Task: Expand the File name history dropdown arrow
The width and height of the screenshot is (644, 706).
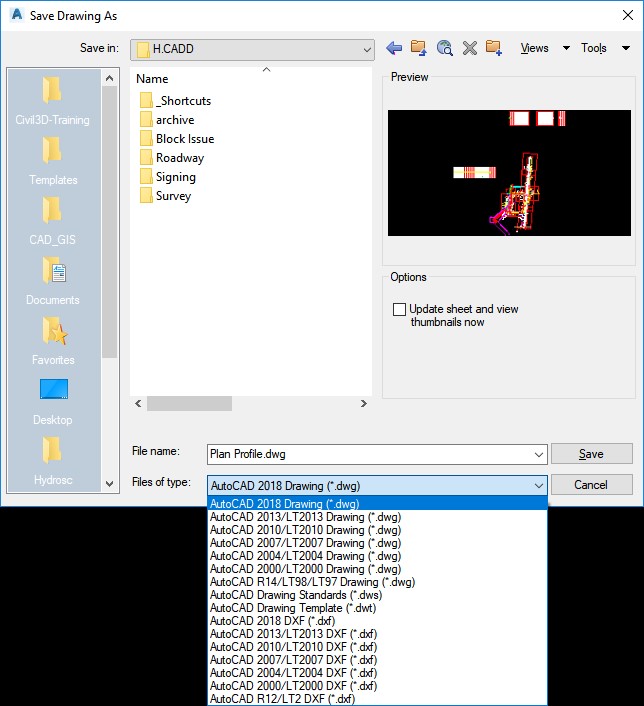Action: coord(539,454)
